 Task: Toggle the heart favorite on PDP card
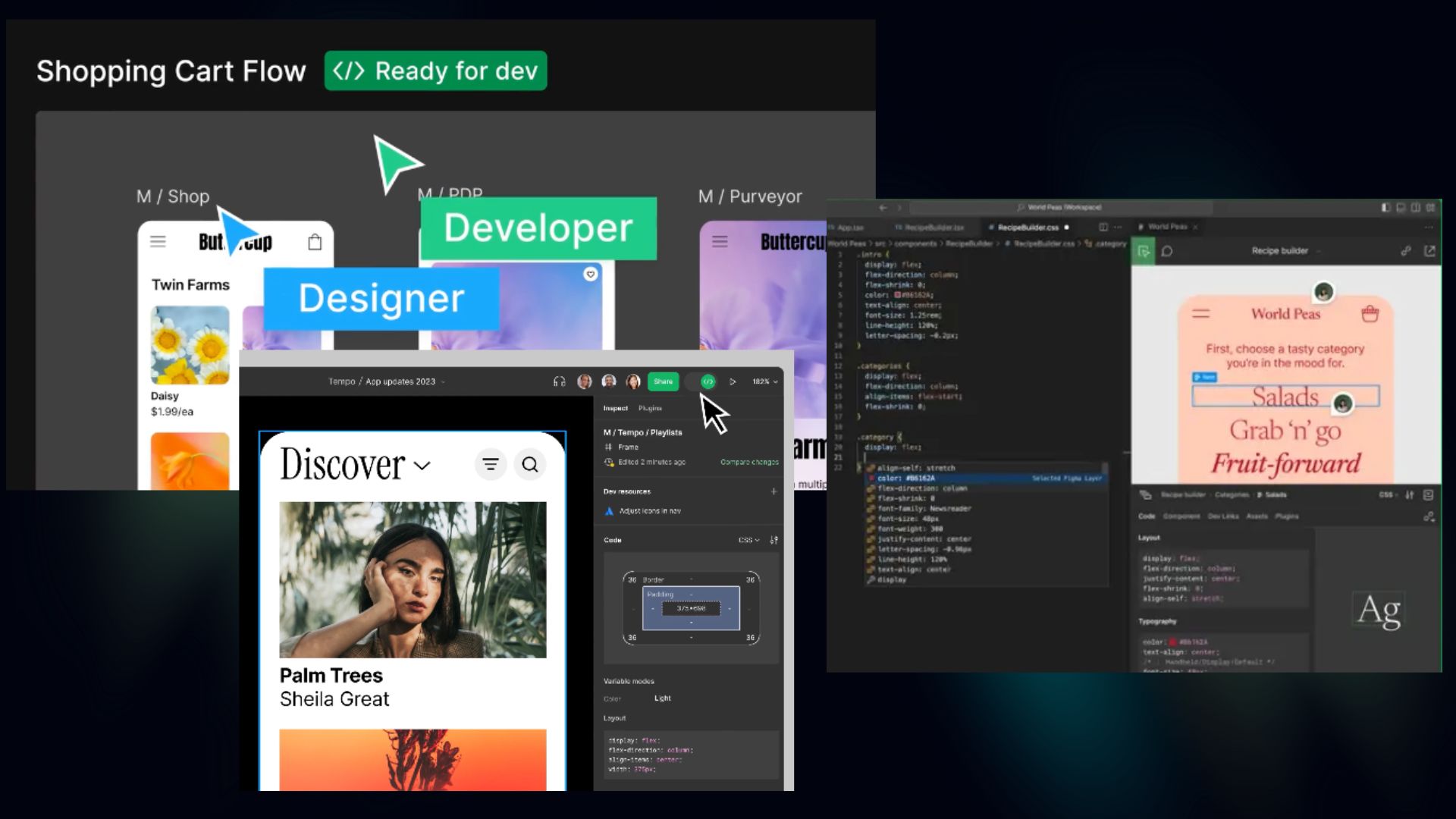[x=591, y=275]
